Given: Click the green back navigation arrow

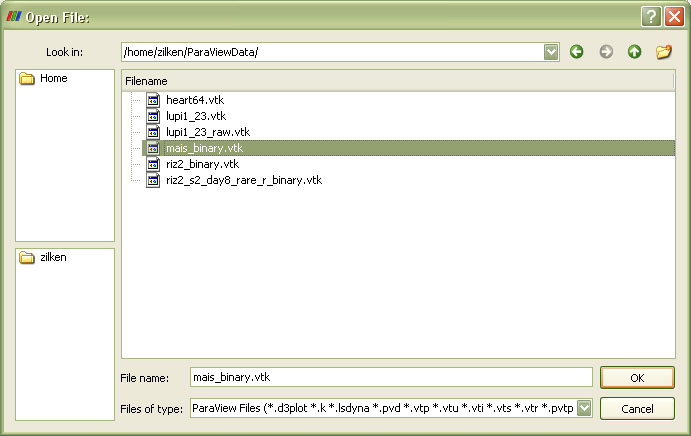Looking at the screenshot, I should [577, 52].
